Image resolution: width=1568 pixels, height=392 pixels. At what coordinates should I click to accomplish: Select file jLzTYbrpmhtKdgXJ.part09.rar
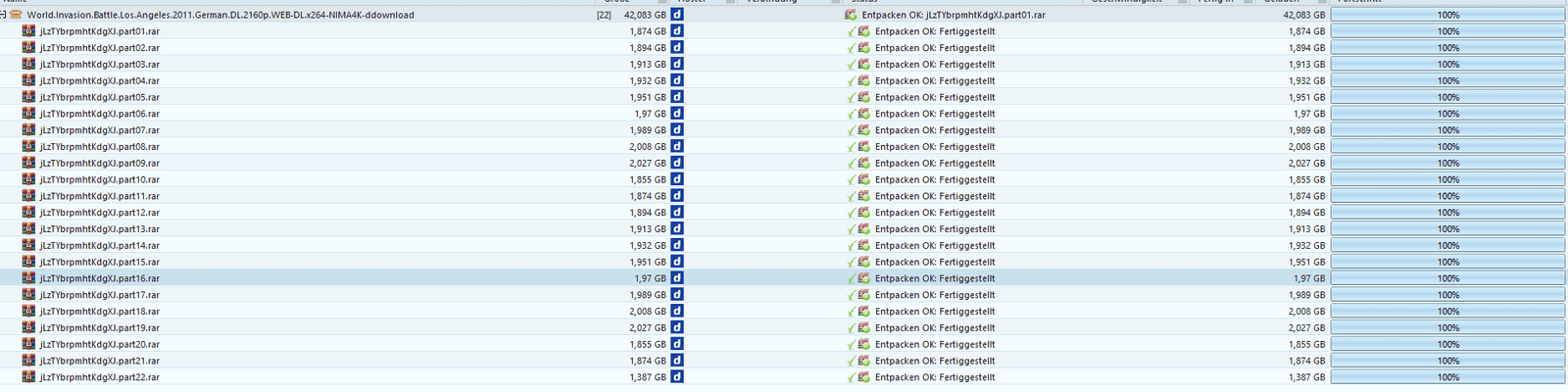100,164
